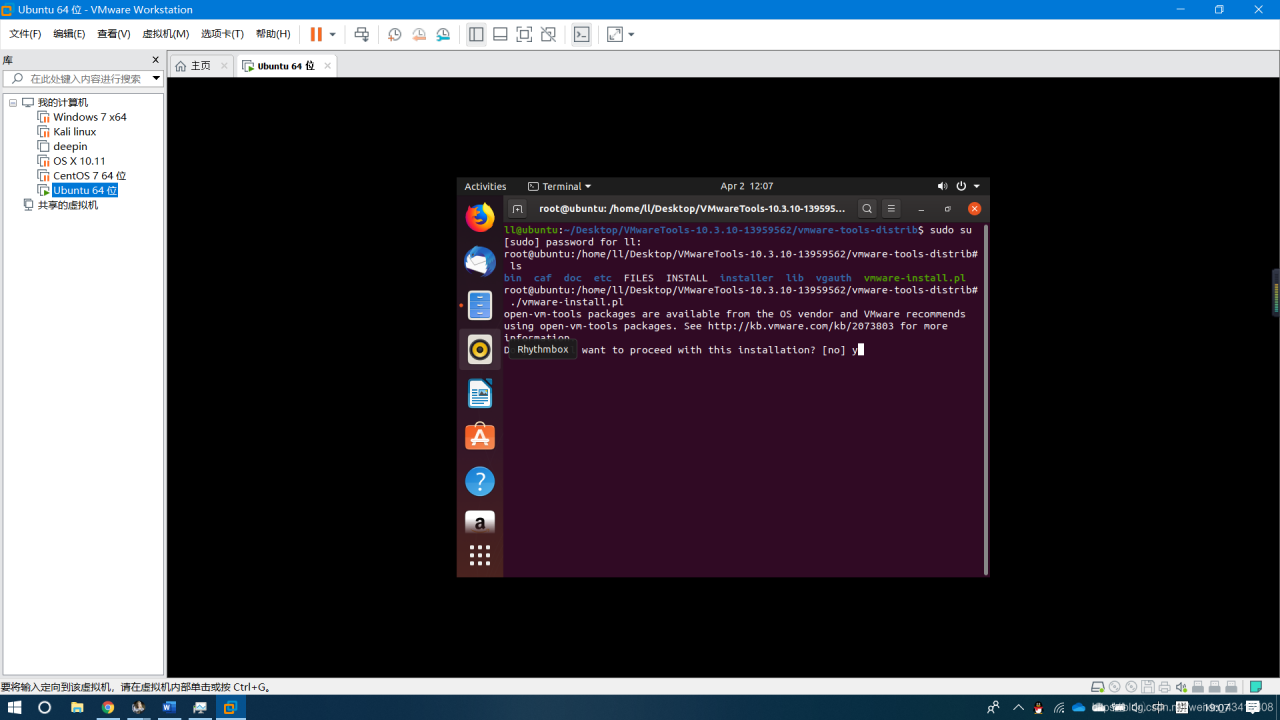Click Send Ctrl+Alt+Del toolbar icon

click(x=362, y=34)
